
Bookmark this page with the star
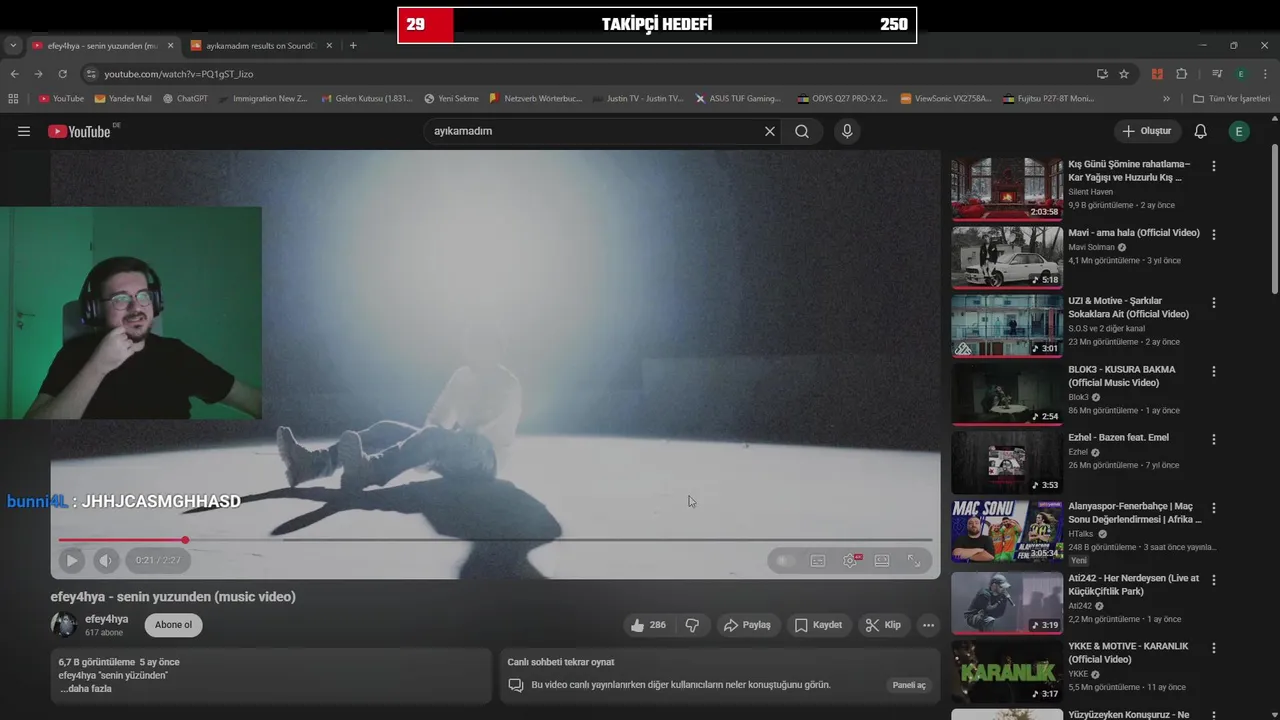[x=1124, y=74]
